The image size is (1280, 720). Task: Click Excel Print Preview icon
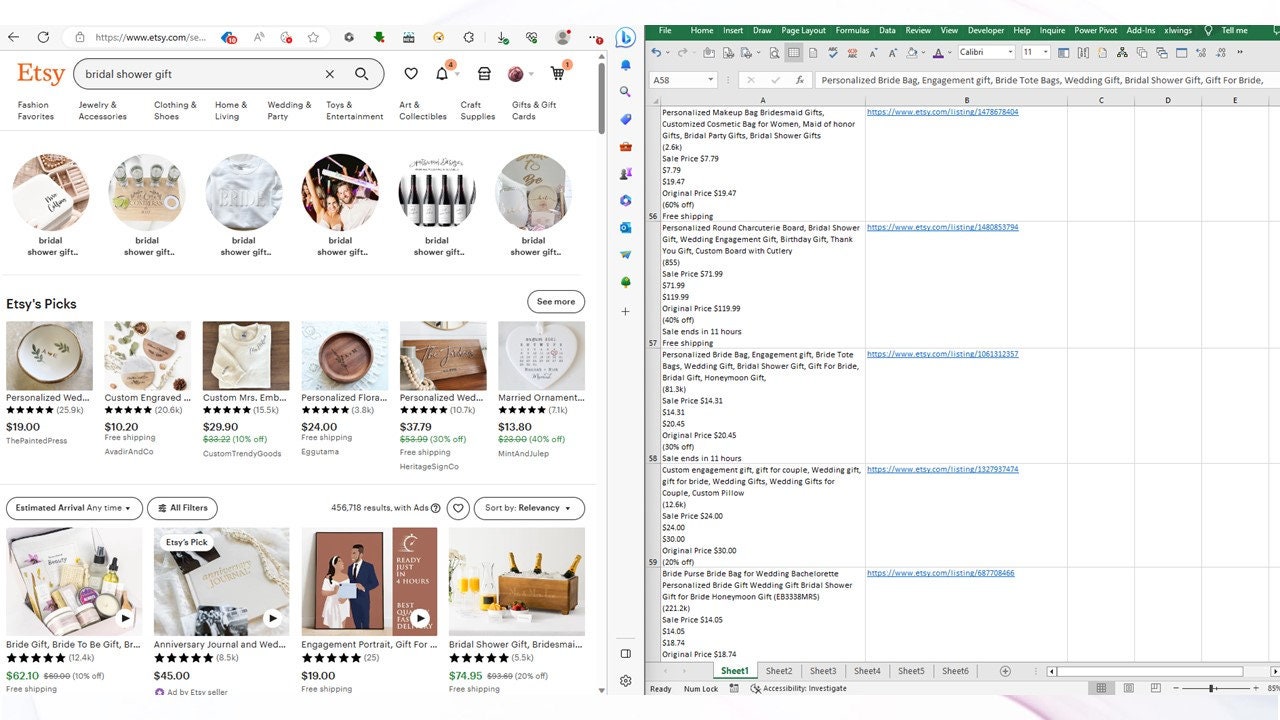pyautogui.click(x=775, y=53)
